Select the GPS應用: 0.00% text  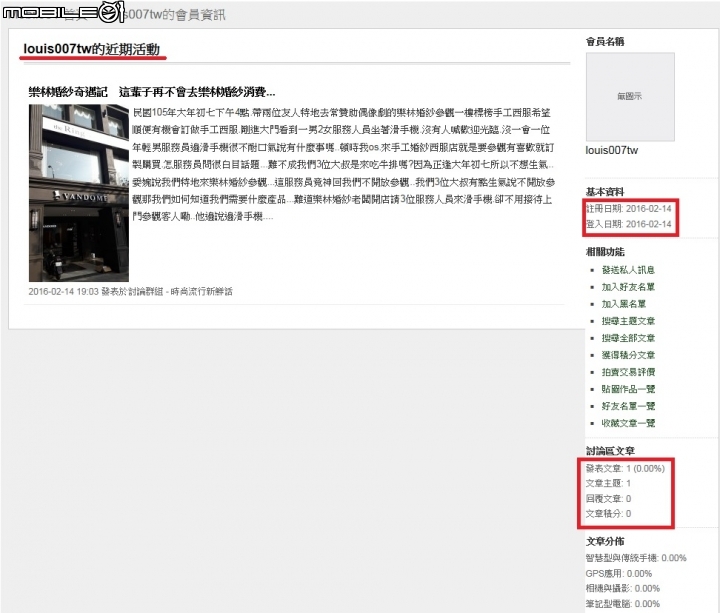click(619, 574)
